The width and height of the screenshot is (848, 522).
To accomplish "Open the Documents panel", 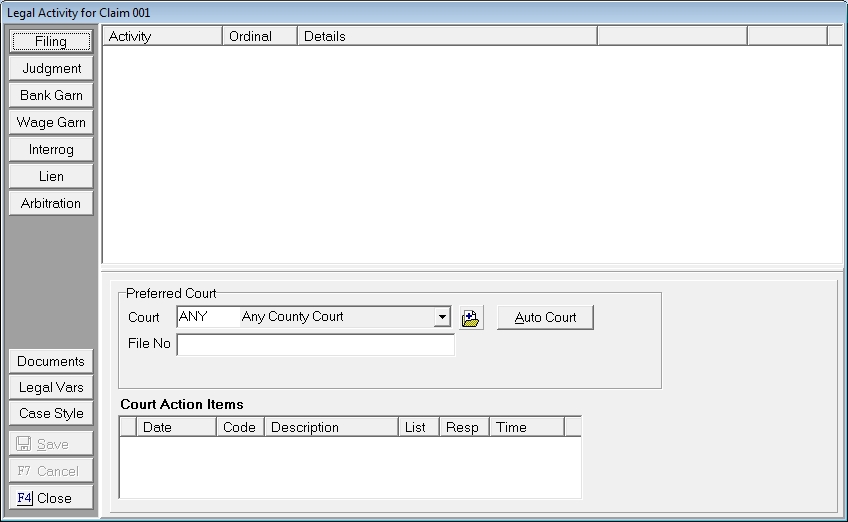I will pyautogui.click(x=51, y=362).
